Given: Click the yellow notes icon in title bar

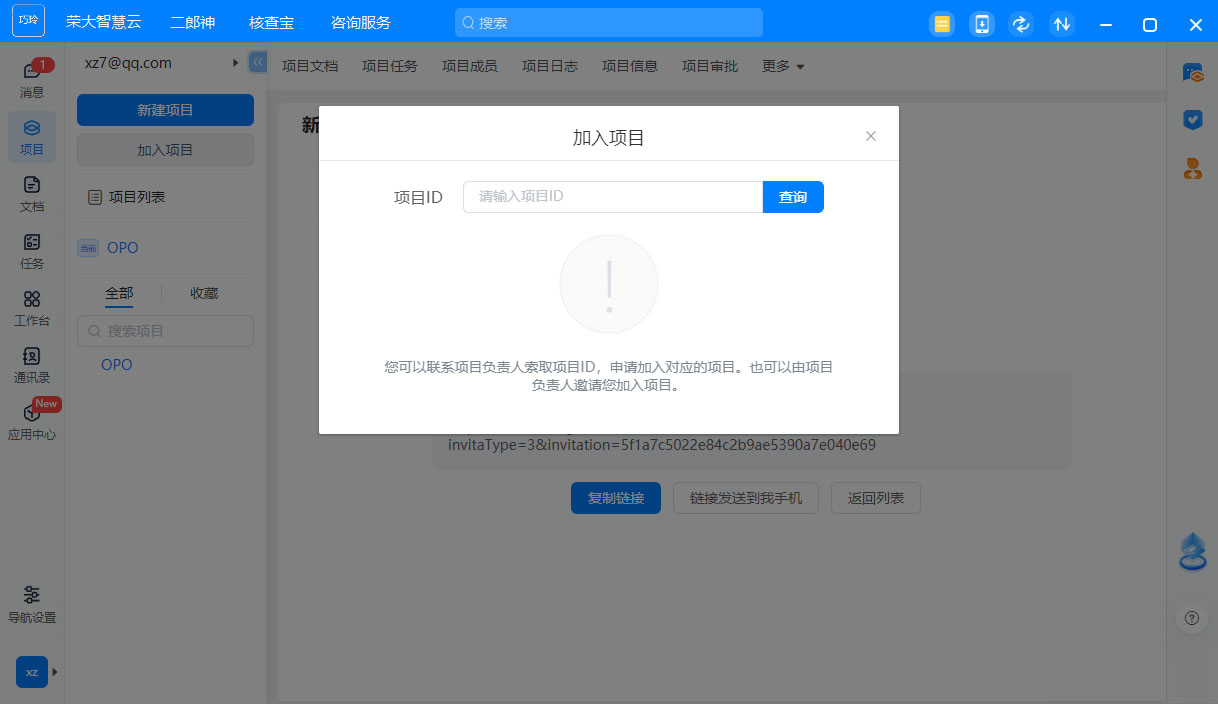Looking at the screenshot, I should click(941, 24).
